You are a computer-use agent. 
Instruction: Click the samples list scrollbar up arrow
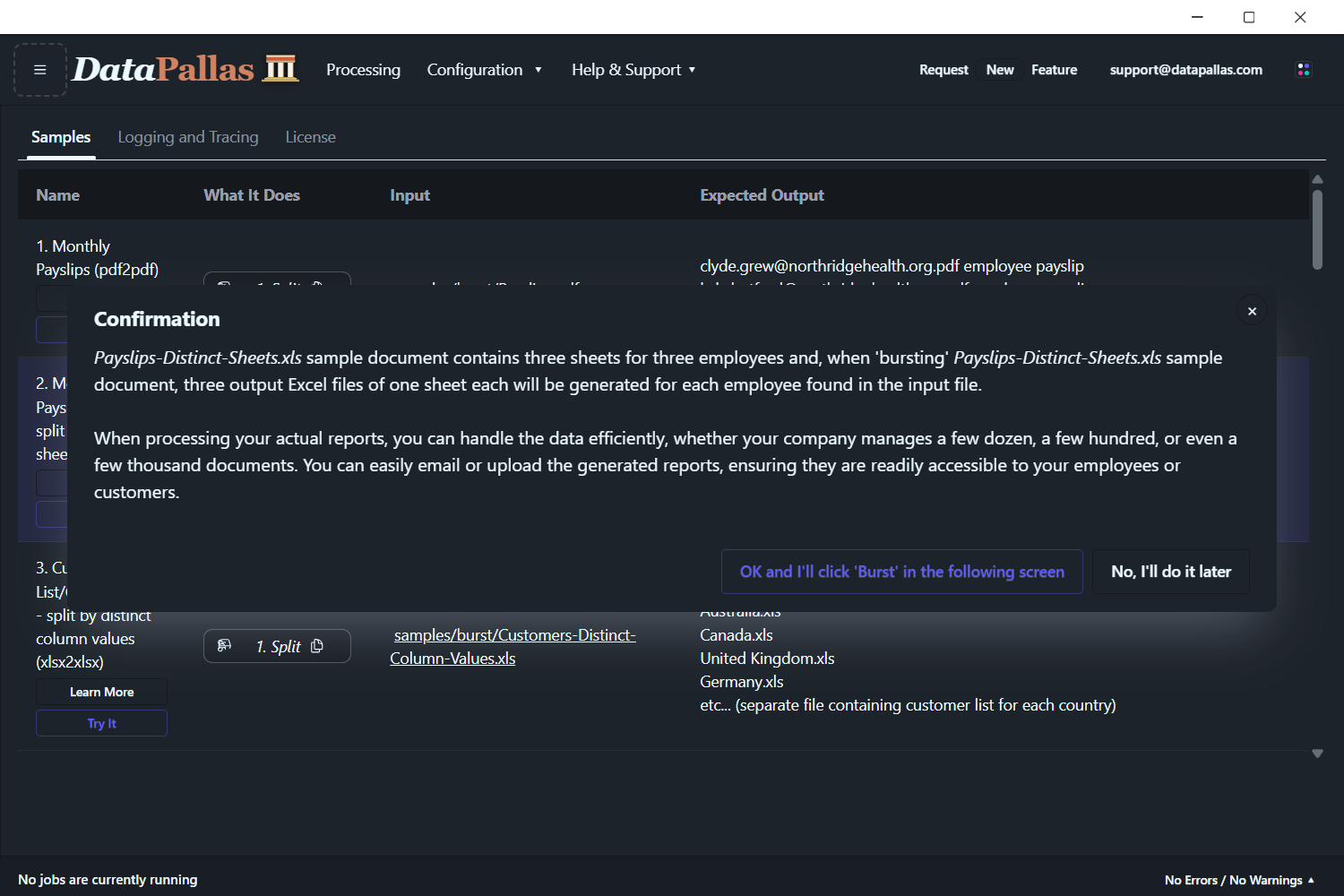[x=1317, y=179]
